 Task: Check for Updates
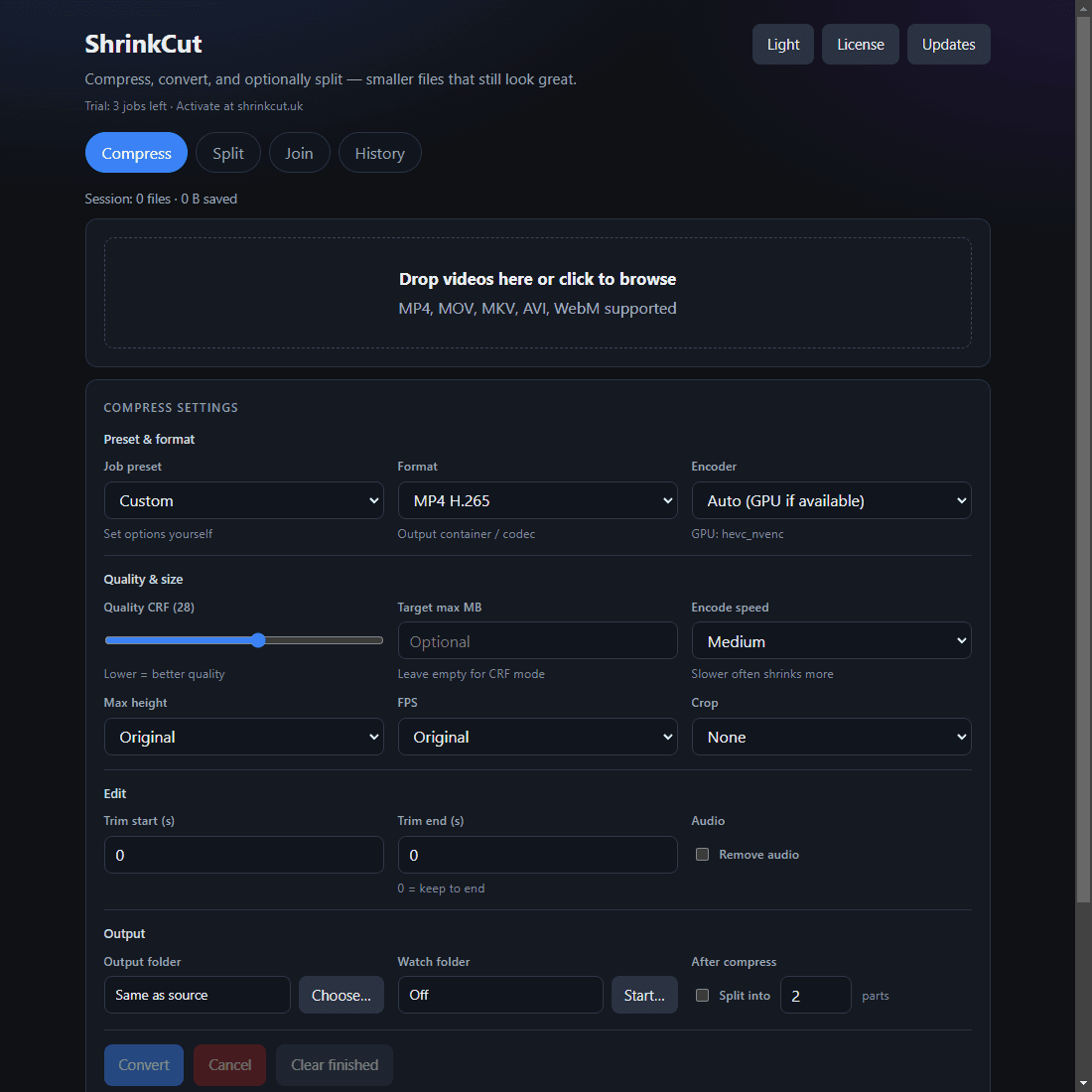tap(948, 45)
